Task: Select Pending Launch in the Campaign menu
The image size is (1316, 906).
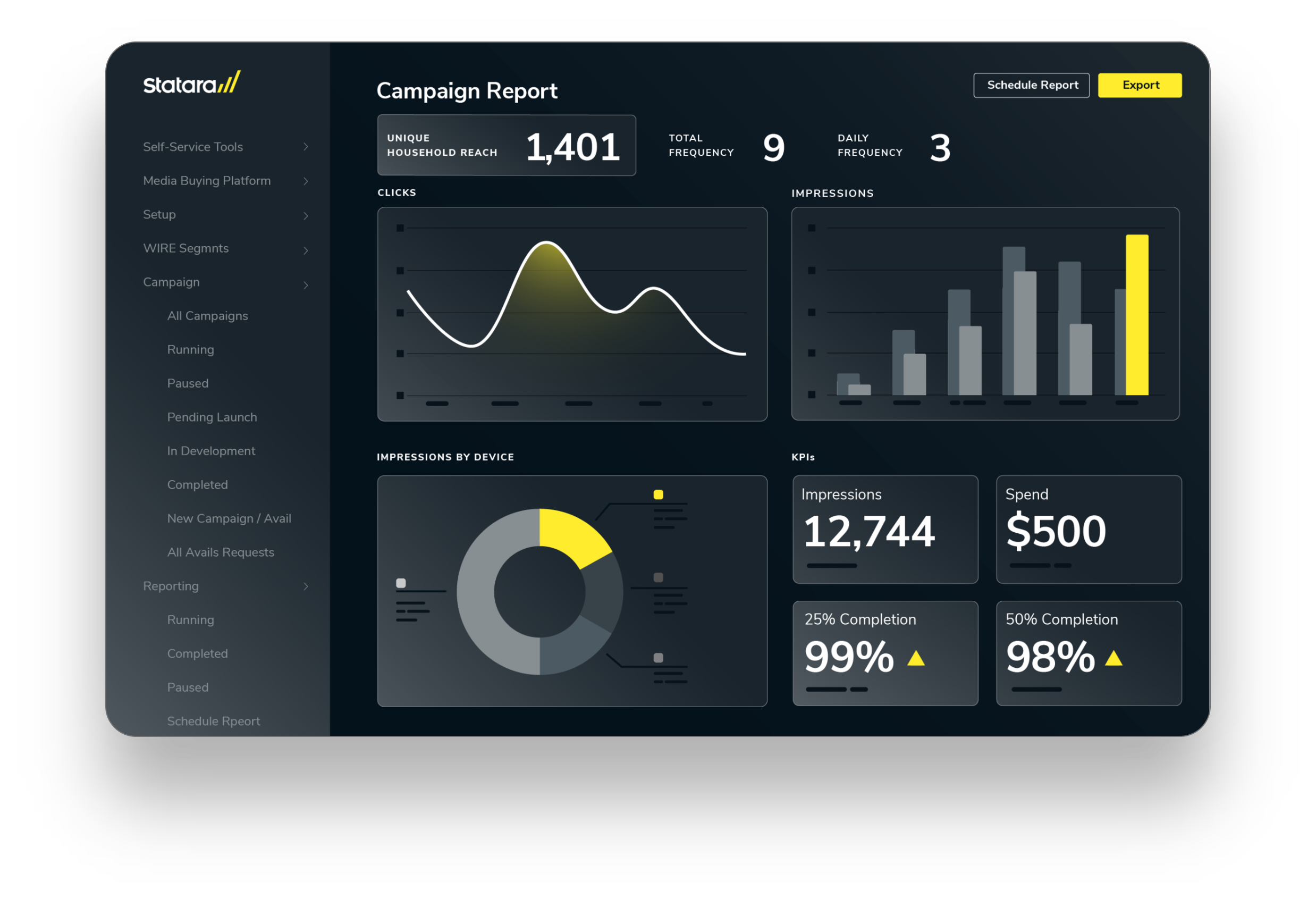Action: (x=212, y=417)
